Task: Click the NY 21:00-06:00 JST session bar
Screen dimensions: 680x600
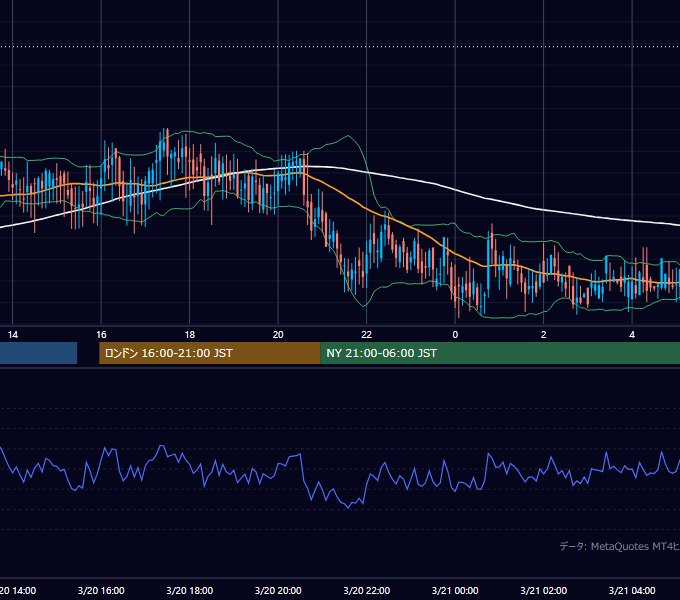Action: (x=500, y=353)
